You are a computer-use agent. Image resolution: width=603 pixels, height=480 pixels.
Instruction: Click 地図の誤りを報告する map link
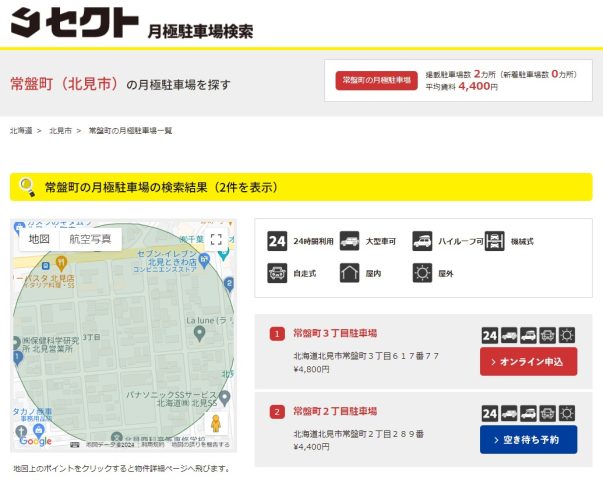[200, 445]
